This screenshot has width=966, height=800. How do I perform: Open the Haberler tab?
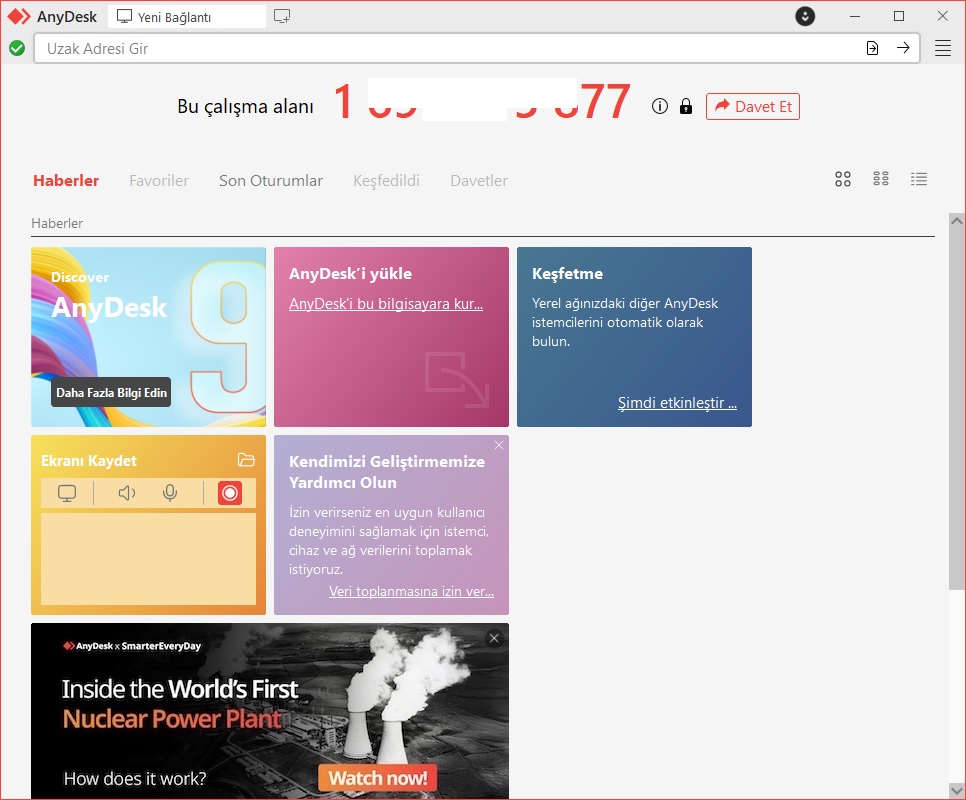pos(66,180)
